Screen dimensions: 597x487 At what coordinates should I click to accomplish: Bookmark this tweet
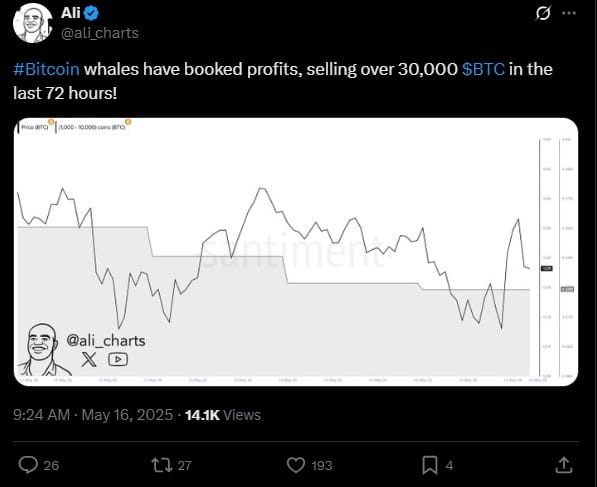pyautogui.click(x=430, y=465)
